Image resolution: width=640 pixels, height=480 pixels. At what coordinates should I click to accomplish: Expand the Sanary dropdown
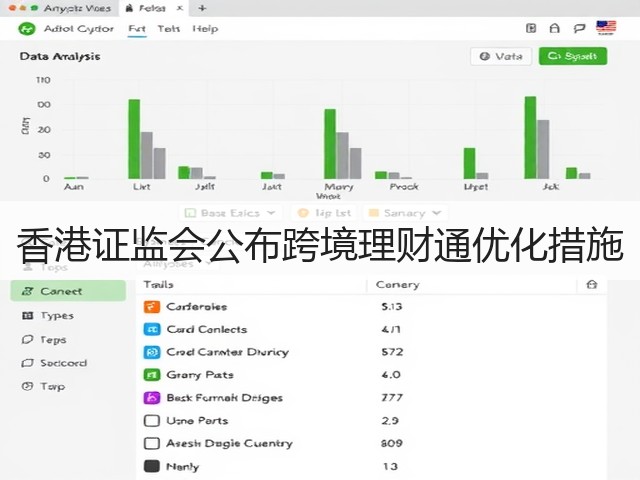(x=405, y=213)
